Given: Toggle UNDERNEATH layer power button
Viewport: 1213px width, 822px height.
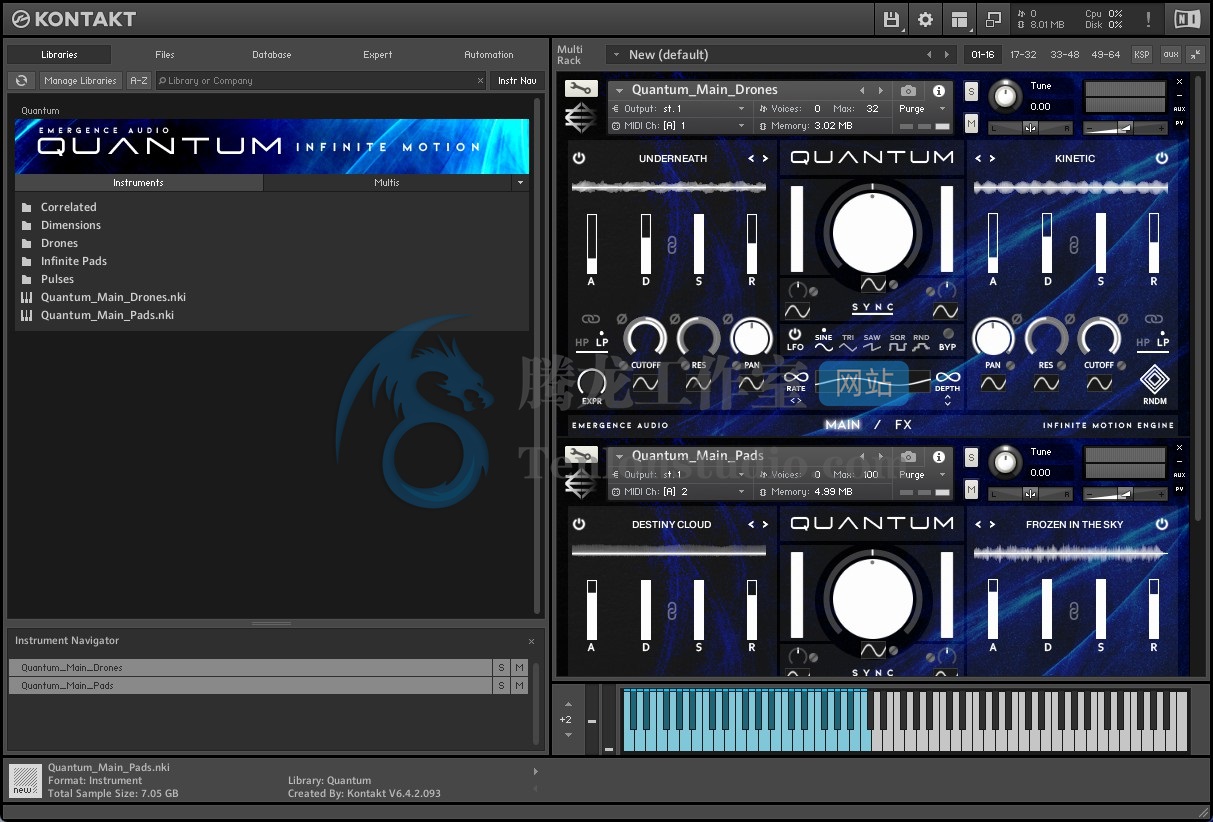Looking at the screenshot, I should coord(578,158).
